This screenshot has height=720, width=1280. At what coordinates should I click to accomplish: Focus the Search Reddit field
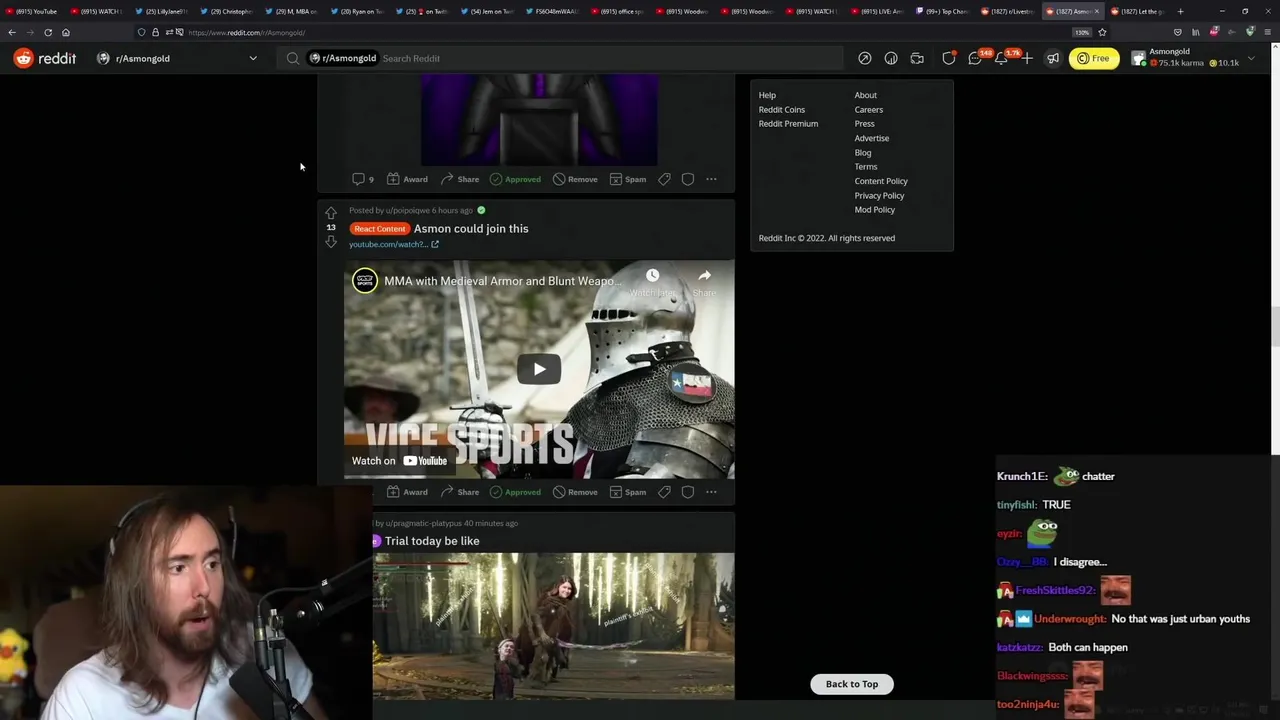pyautogui.click(x=560, y=58)
